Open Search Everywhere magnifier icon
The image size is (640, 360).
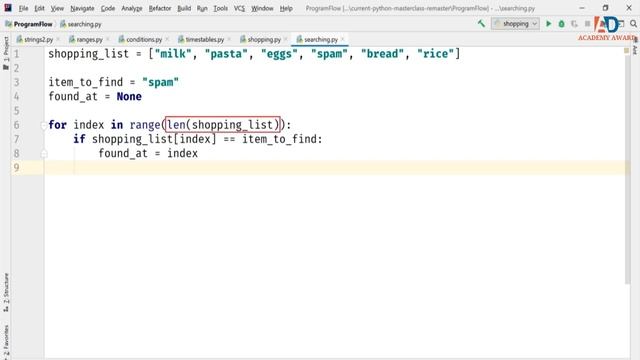click(x=633, y=24)
